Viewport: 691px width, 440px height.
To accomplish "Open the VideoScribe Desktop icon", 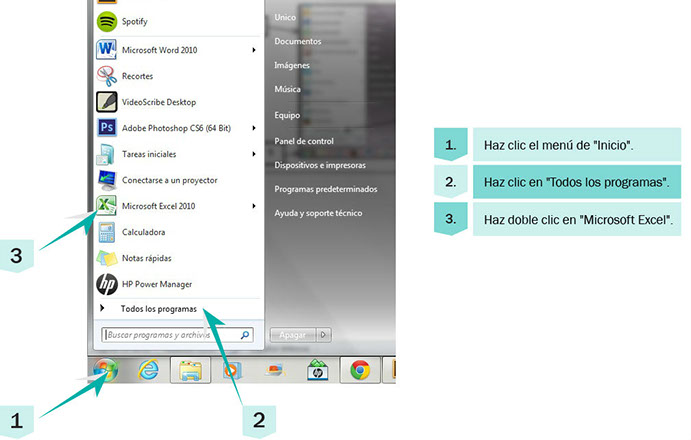I will [107, 102].
